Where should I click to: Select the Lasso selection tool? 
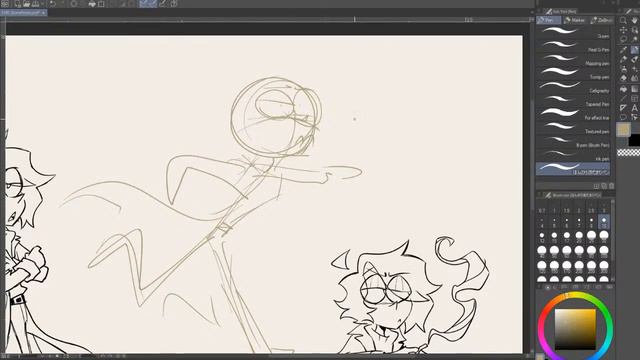(623, 40)
